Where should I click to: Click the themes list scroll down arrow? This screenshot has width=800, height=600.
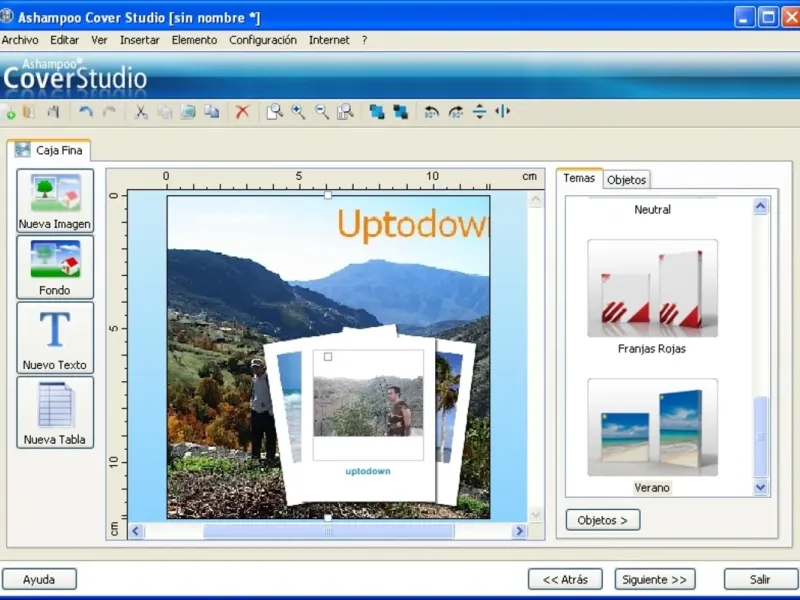point(760,487)
